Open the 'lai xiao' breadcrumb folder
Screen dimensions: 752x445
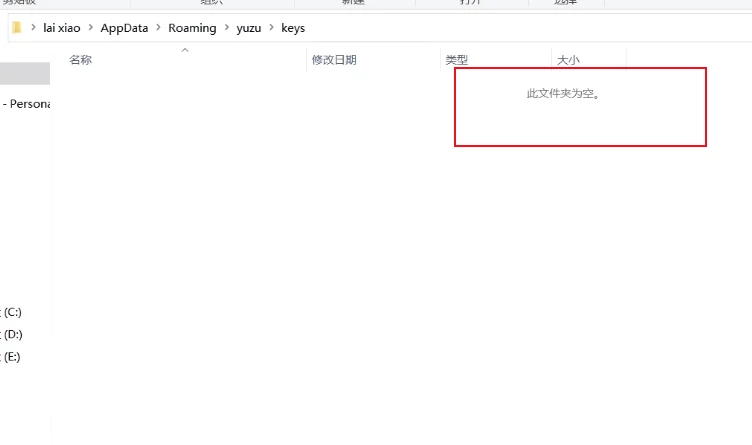[61, 28]
